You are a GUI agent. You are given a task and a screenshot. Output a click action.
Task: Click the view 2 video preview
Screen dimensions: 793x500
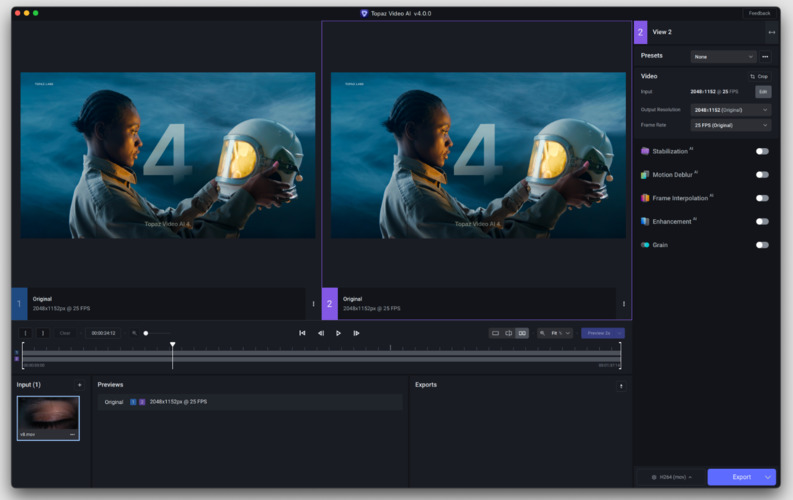click(x=478, y=155)
